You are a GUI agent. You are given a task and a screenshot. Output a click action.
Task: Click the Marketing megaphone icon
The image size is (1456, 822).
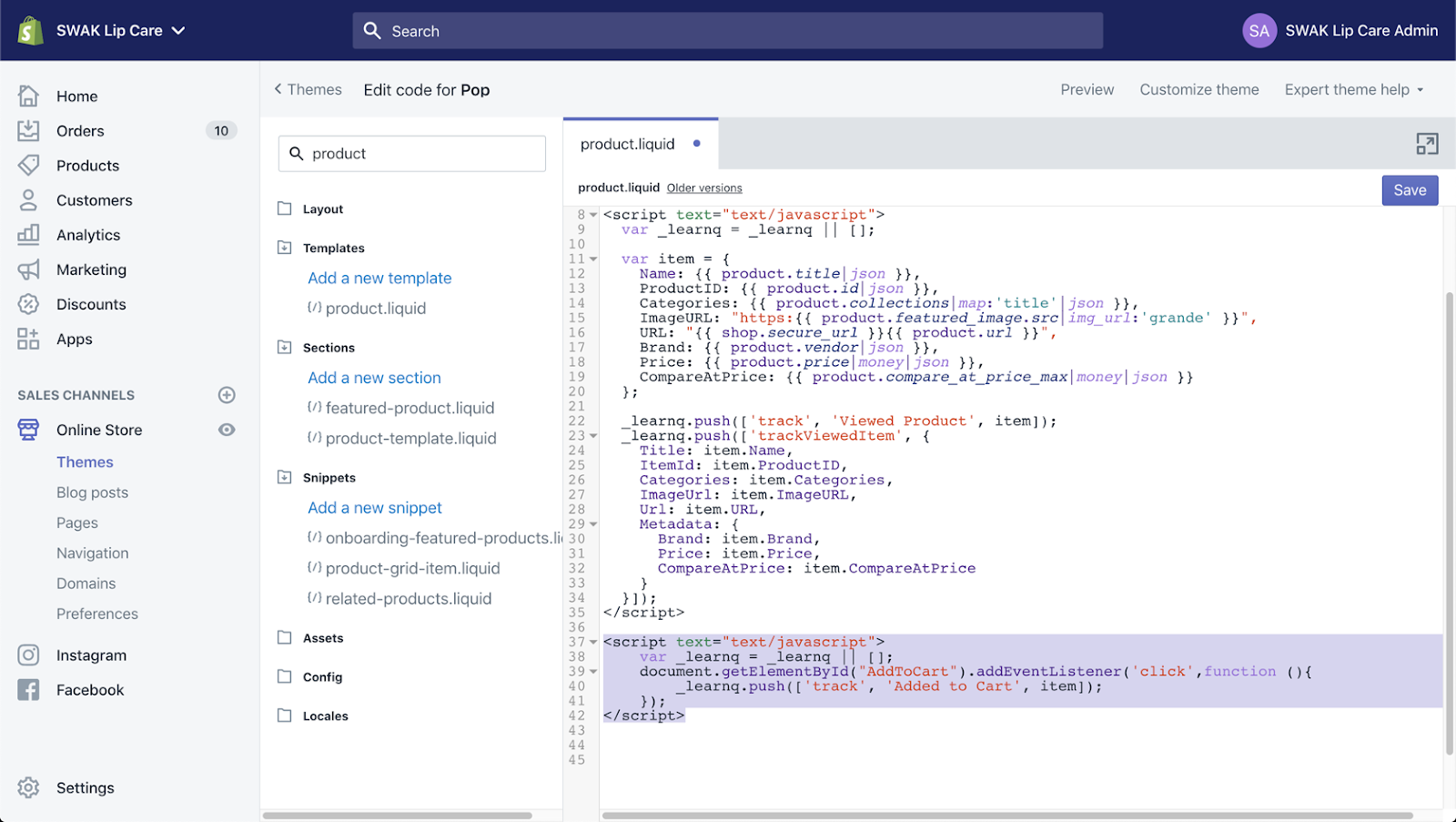[x=28, y=269]
